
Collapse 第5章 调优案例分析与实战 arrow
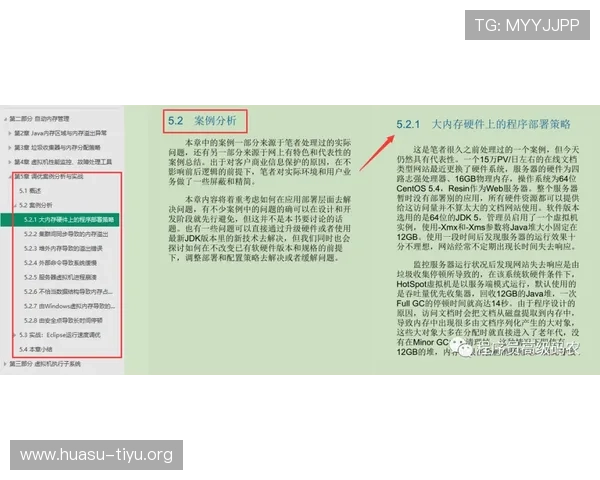pyautogui.click(x=10, y=176)
